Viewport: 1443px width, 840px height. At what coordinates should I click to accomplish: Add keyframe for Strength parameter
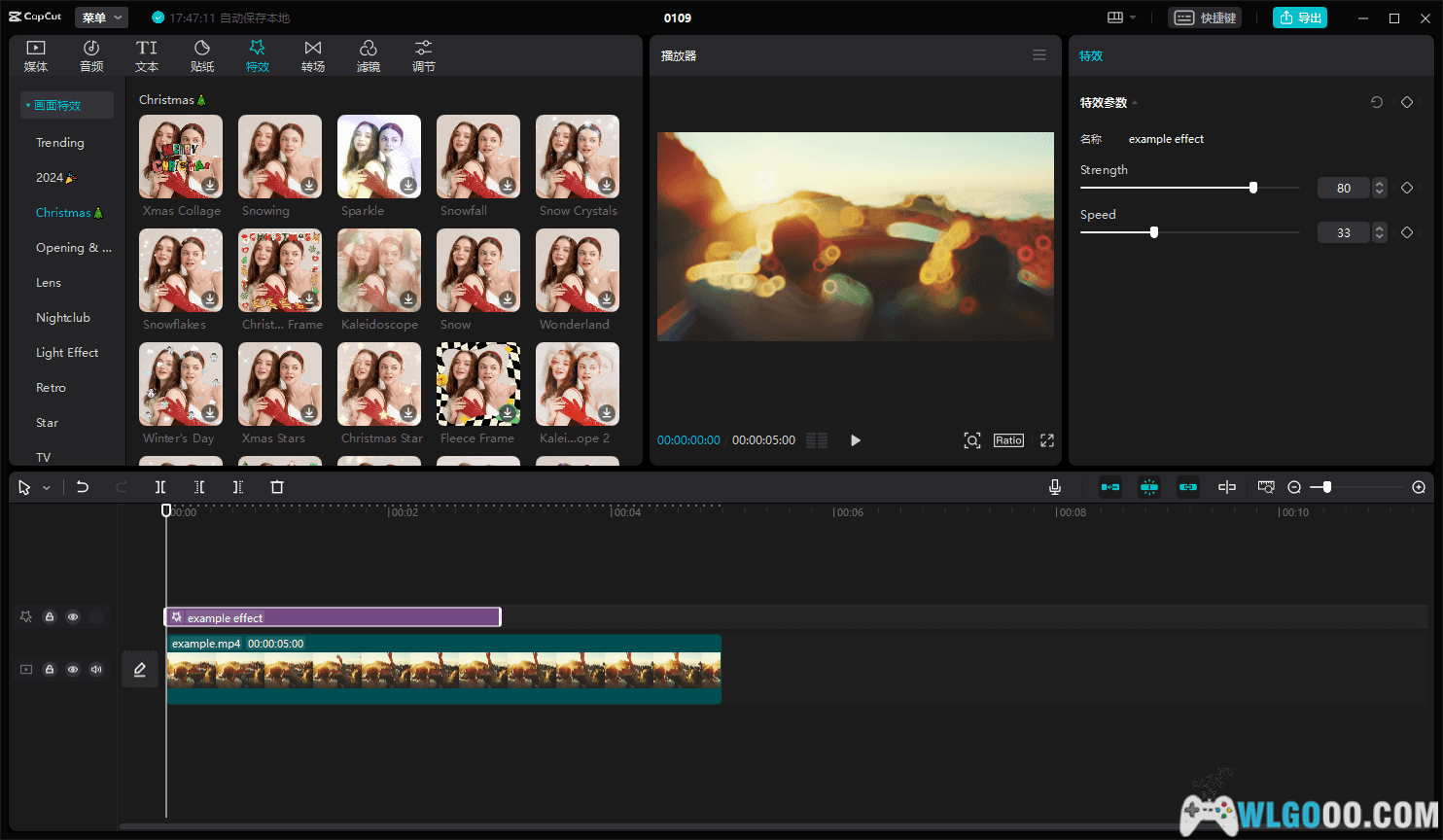(1407, 188)
